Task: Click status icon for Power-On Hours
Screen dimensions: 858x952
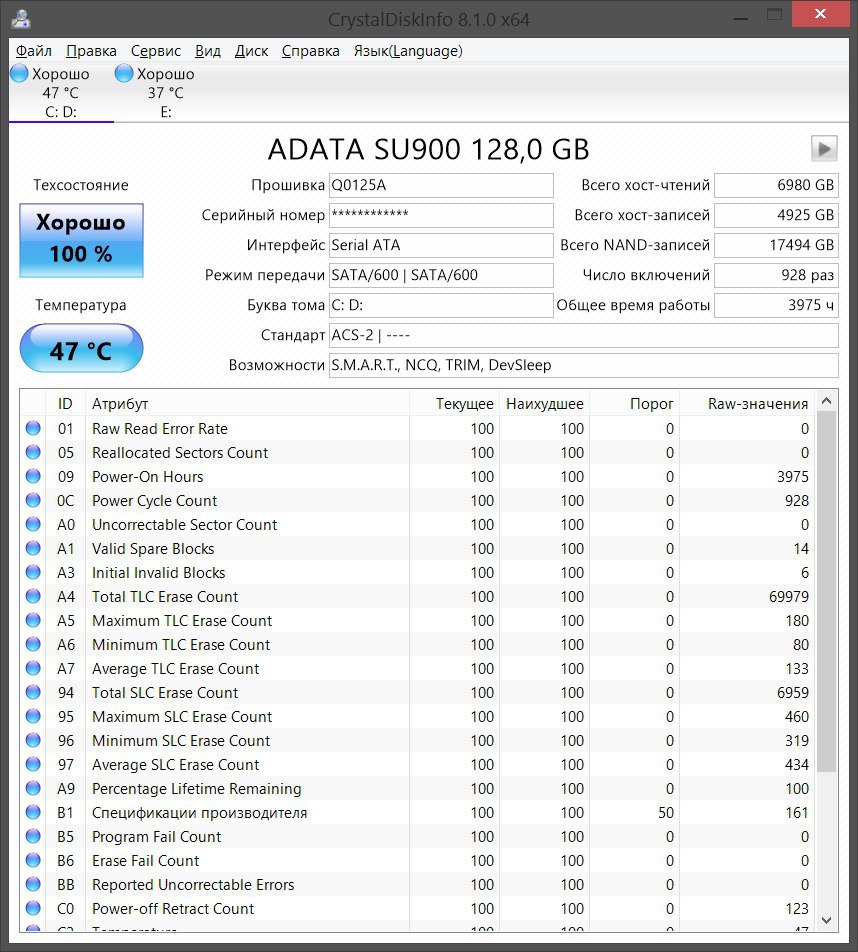Action: click(x=33, y=476)
